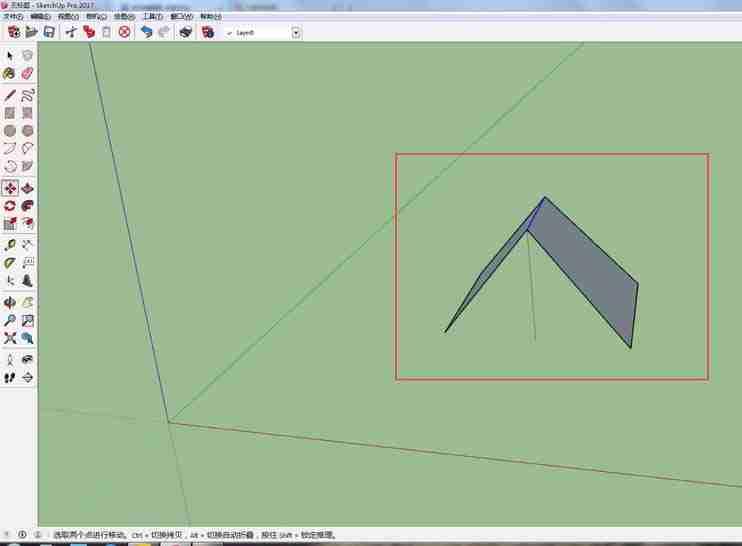The height and width of the screenshot is (546, 742).
Task: Open a file using toolbar folder icon
Action: click(32, 32)
